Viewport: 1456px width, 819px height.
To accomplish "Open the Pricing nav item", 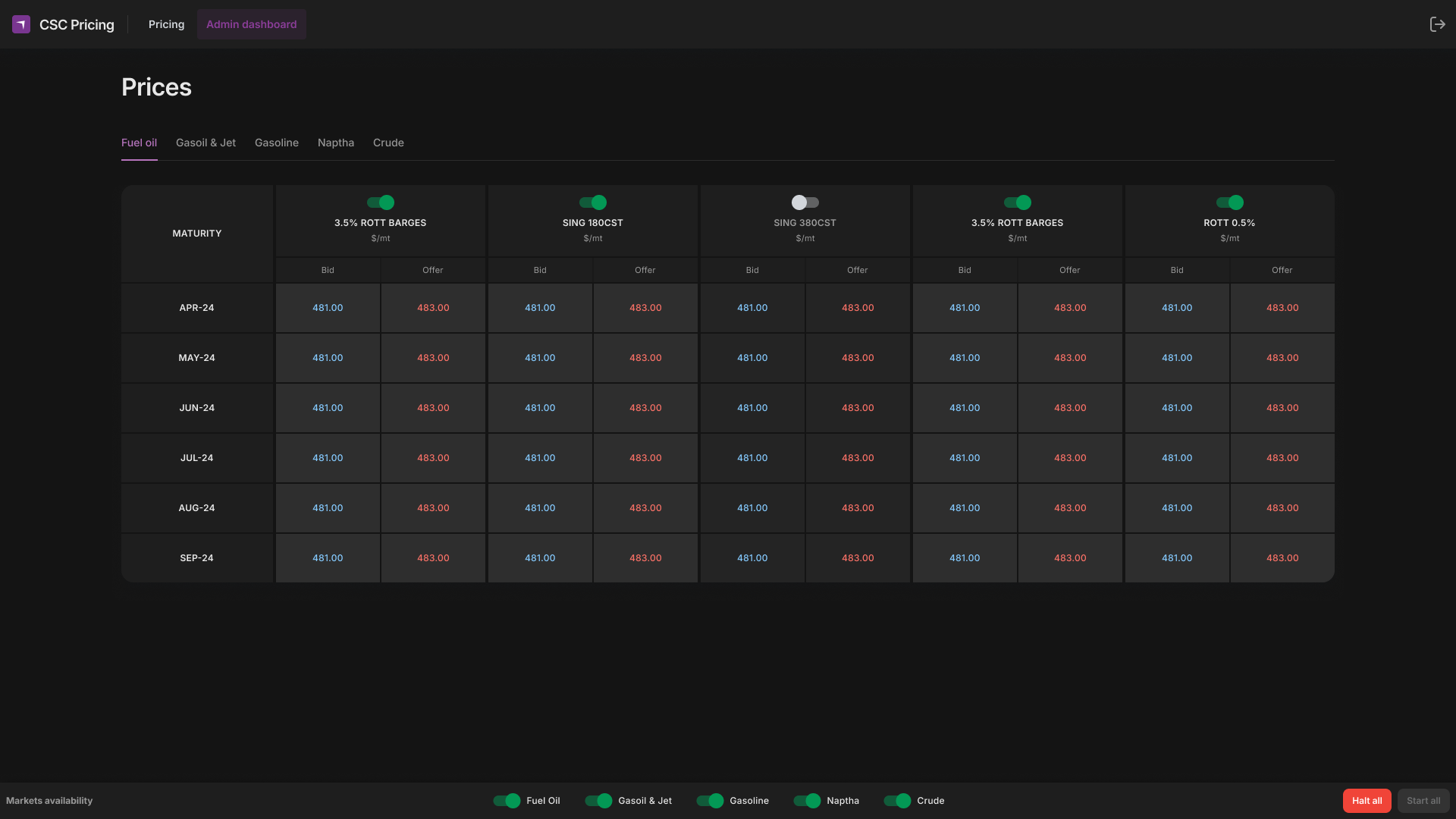I will tap(166, 24).
